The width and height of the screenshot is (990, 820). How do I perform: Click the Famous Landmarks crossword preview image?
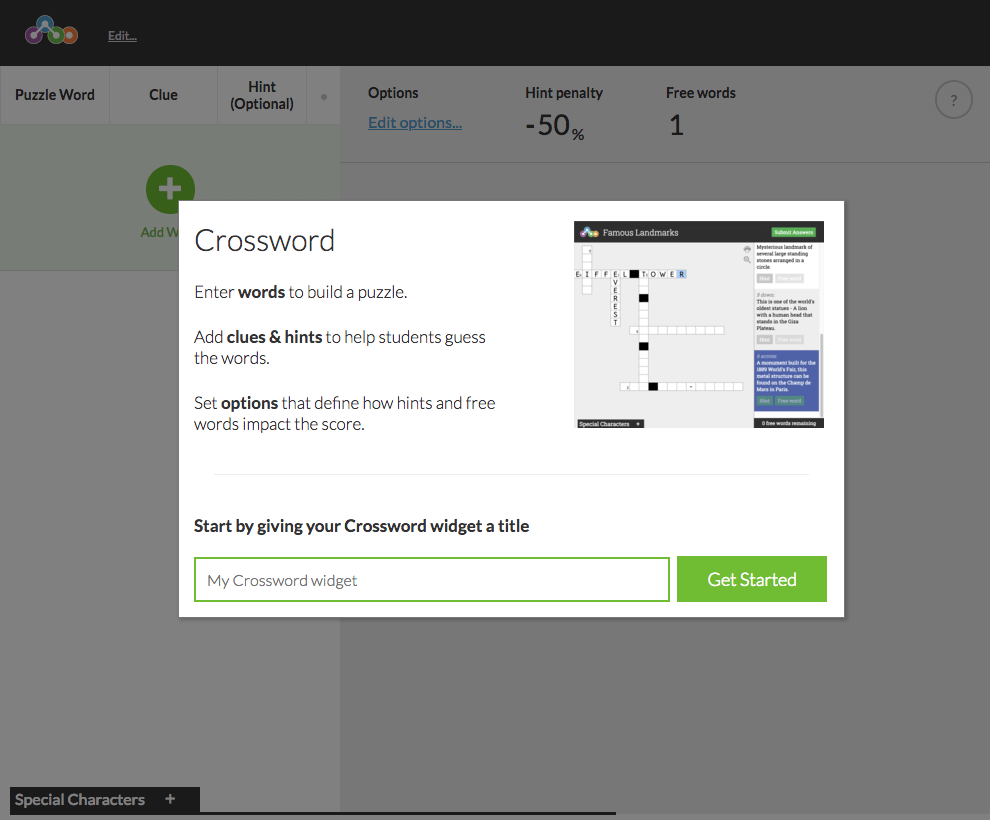tap(698, 325)
